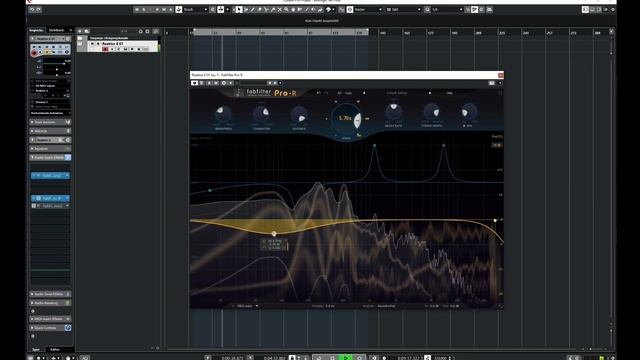Select the first FabFilter insert slot

(x=50, y=176)
